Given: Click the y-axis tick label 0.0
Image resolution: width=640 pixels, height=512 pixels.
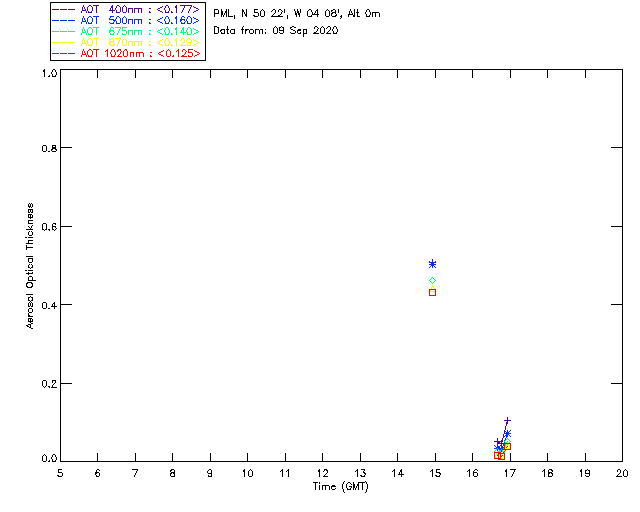Looking at the screenshot, I should (x=49, y=459).
